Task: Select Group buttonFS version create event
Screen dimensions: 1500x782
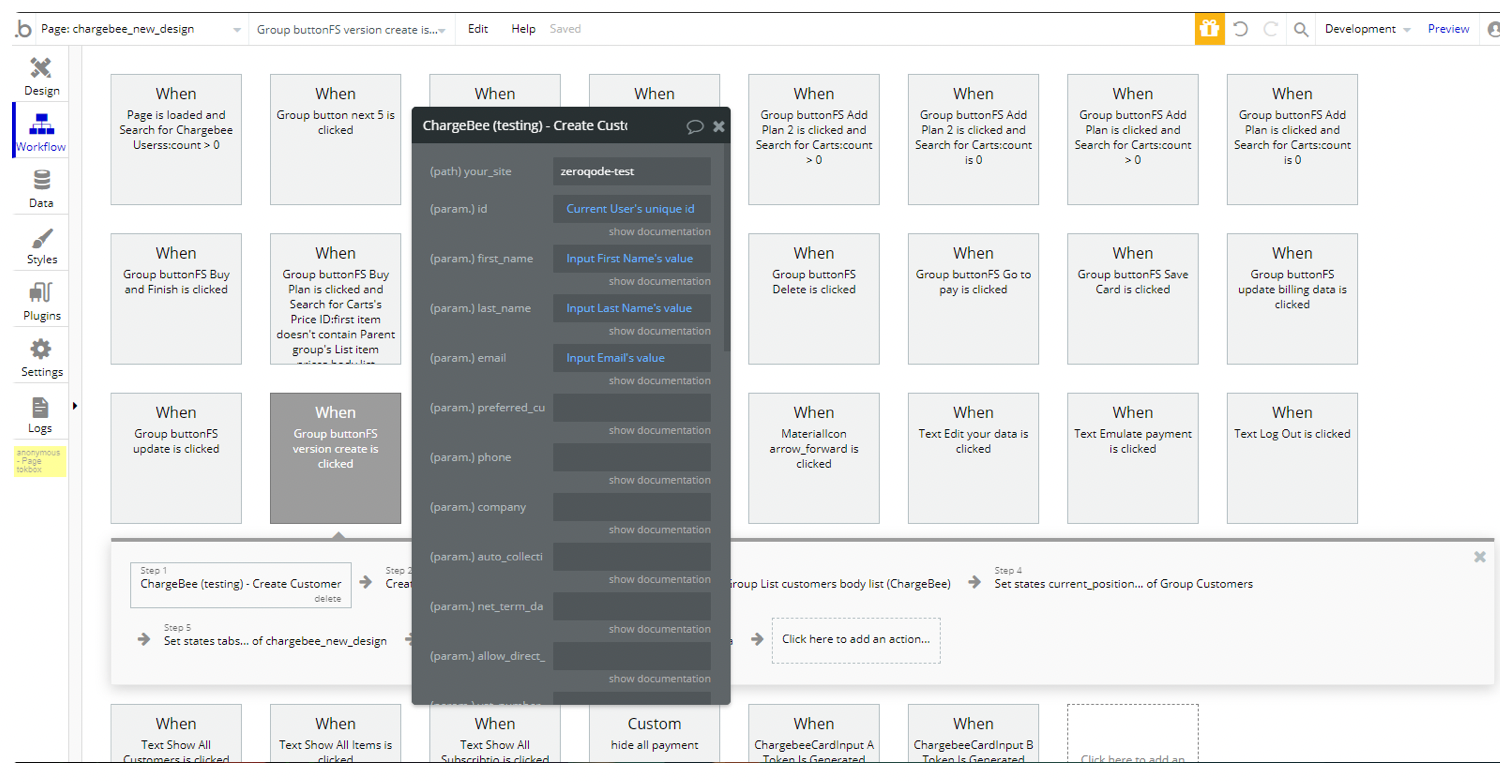Action: pos(335,458)
